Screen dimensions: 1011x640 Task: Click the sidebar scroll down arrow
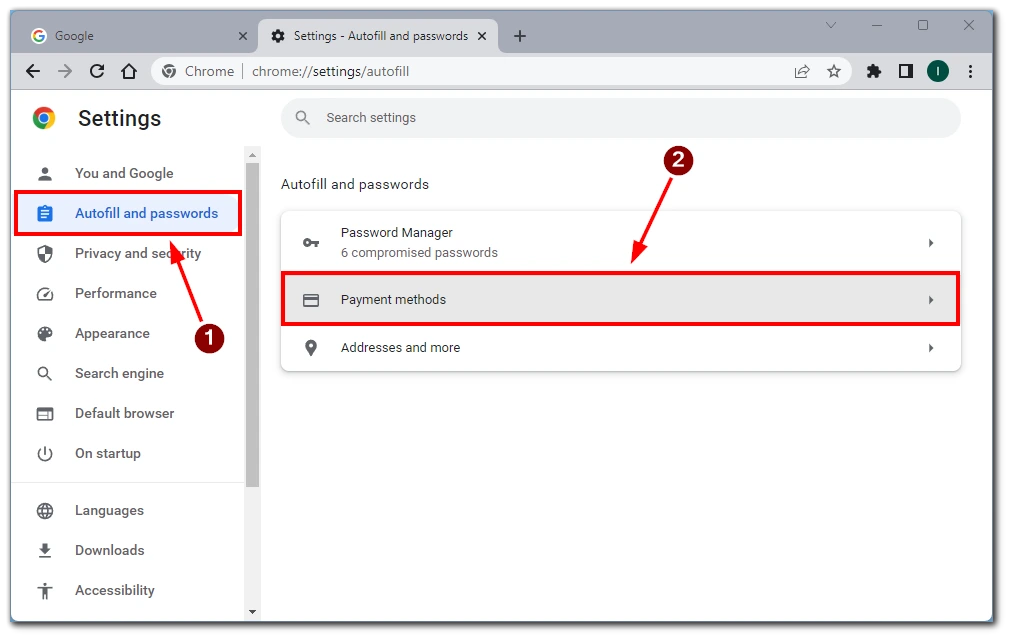tap(252, 612)
